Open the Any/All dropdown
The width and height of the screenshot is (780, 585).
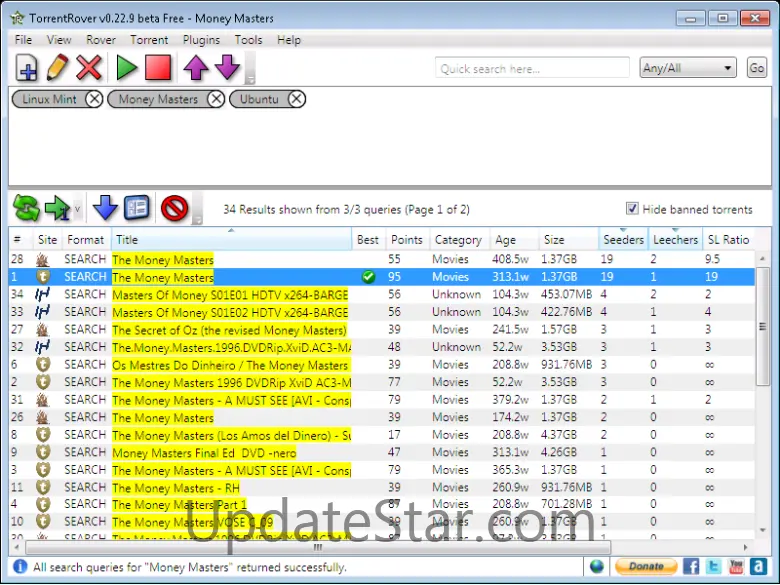687,68
